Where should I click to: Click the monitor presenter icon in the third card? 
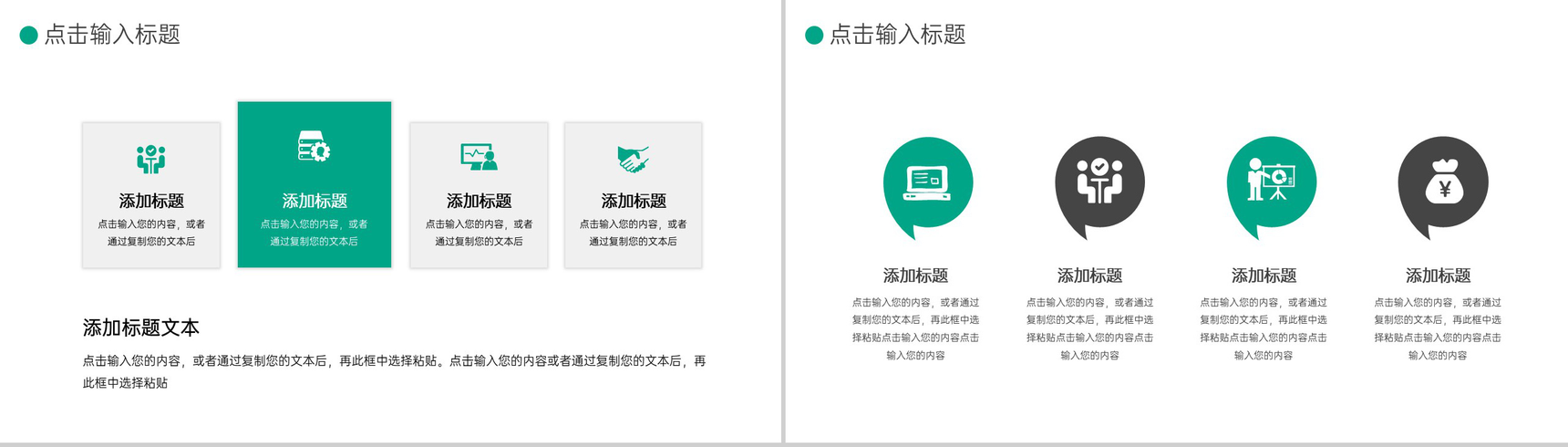click(479, 157)
